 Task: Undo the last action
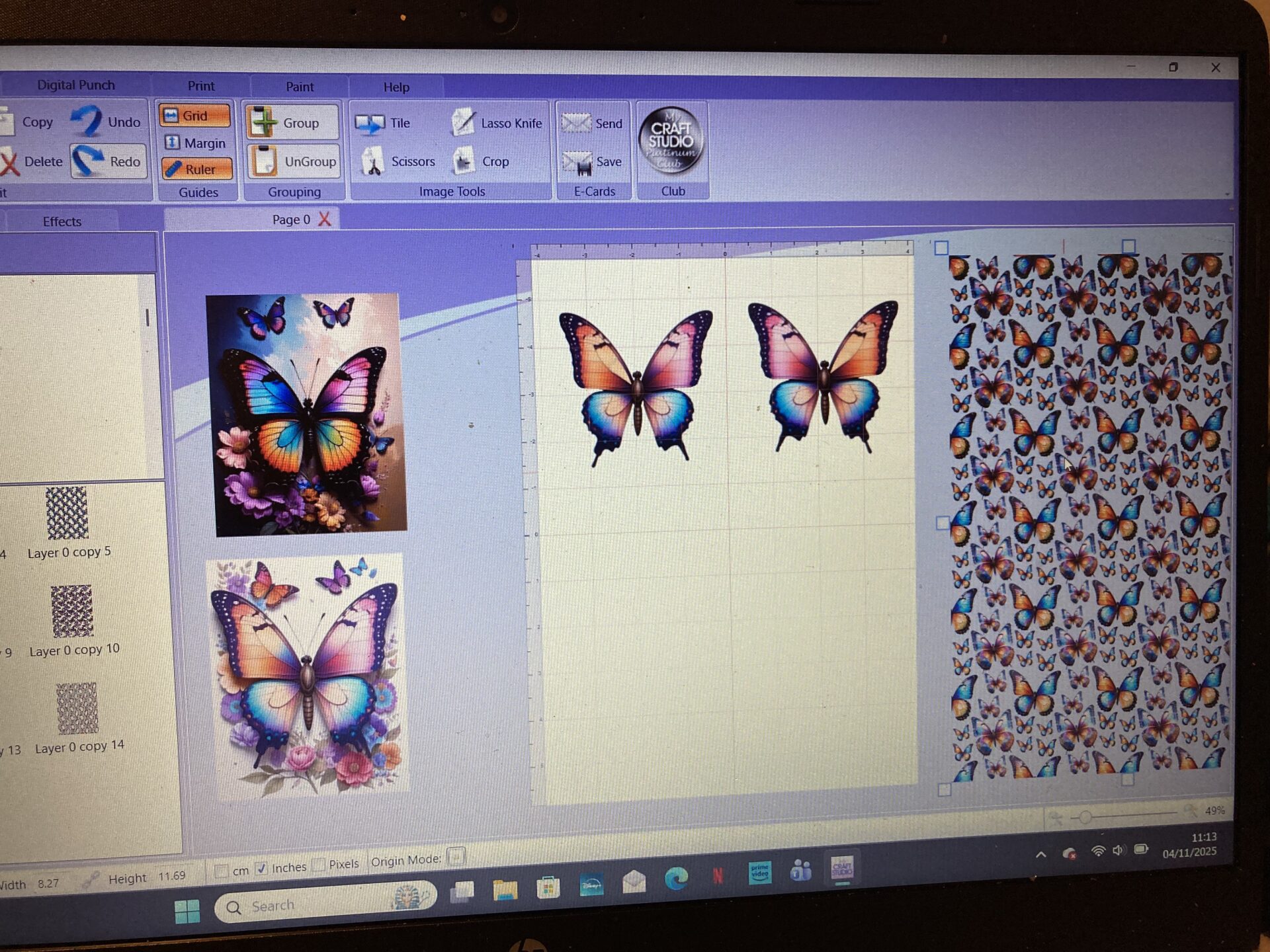click(107, 122)
